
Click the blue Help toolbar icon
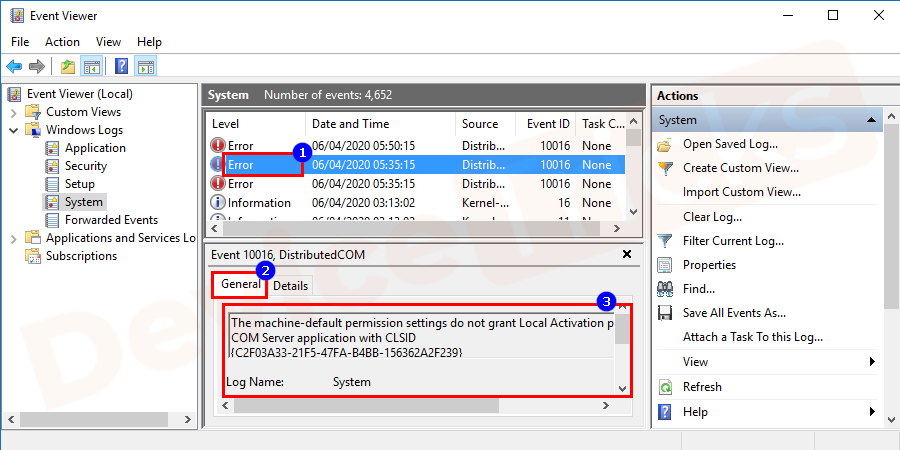coord(122,67)
